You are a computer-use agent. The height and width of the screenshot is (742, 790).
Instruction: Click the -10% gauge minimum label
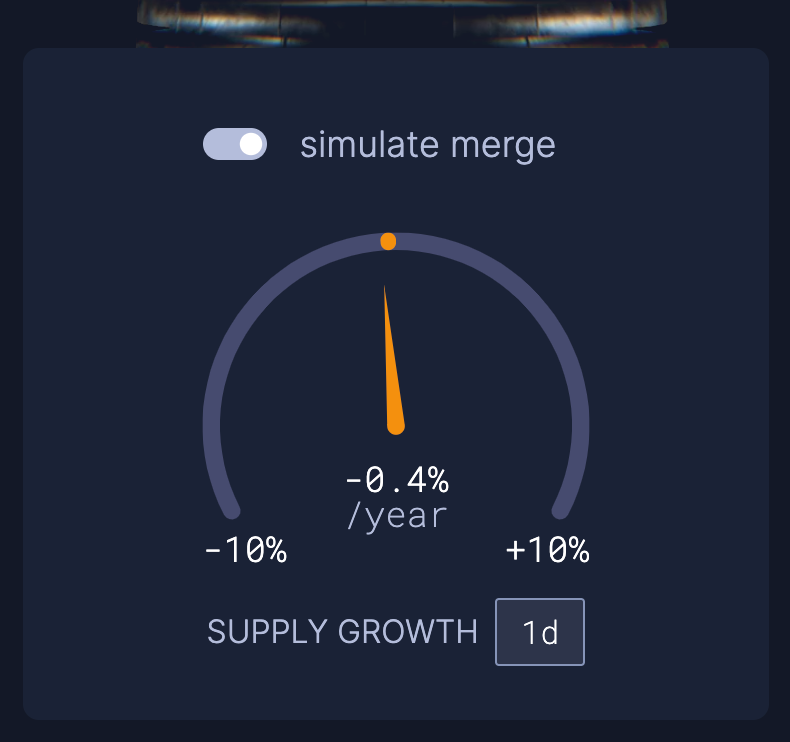(246, 550)
